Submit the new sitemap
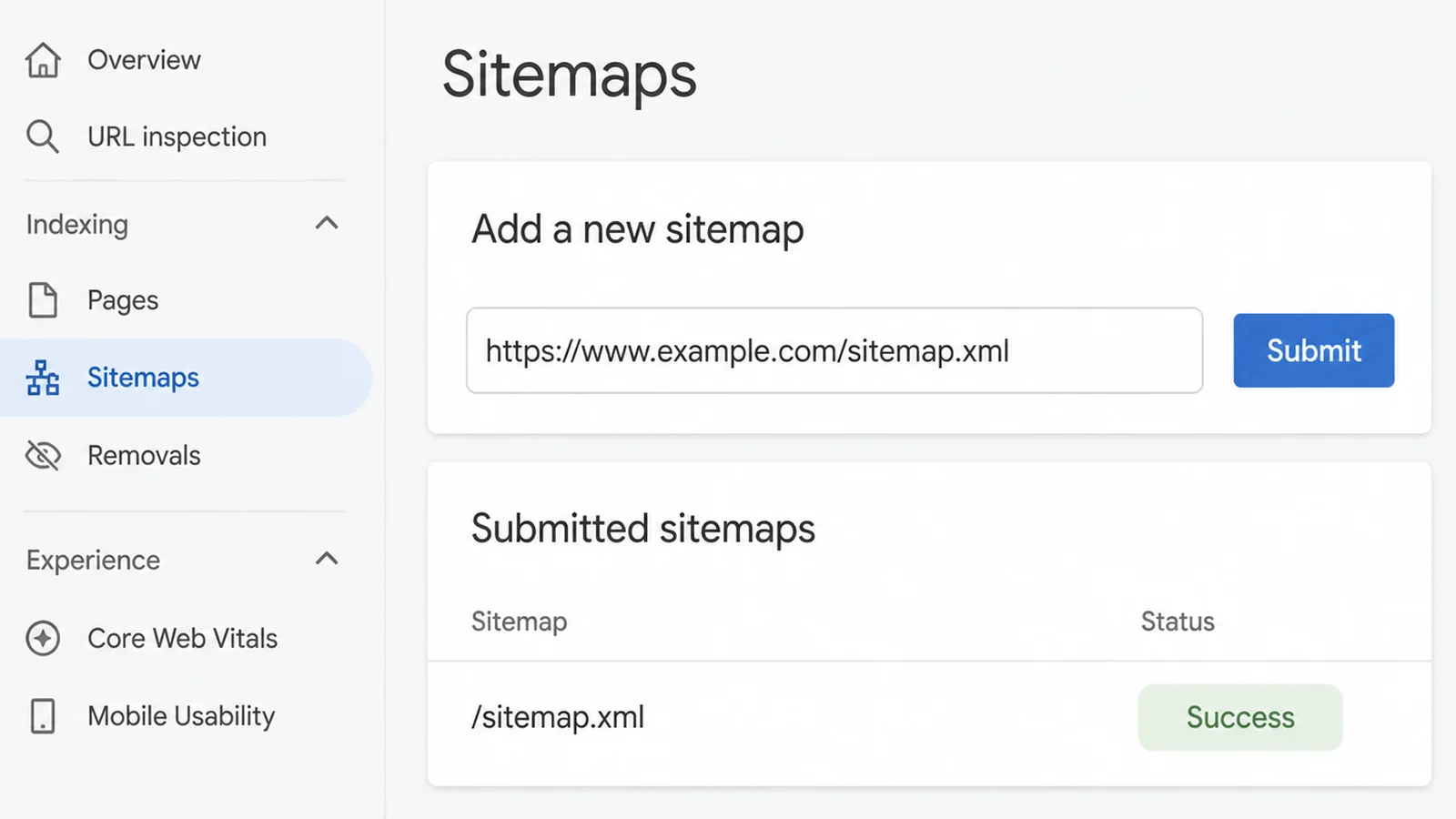 [x=1314, y=350]
